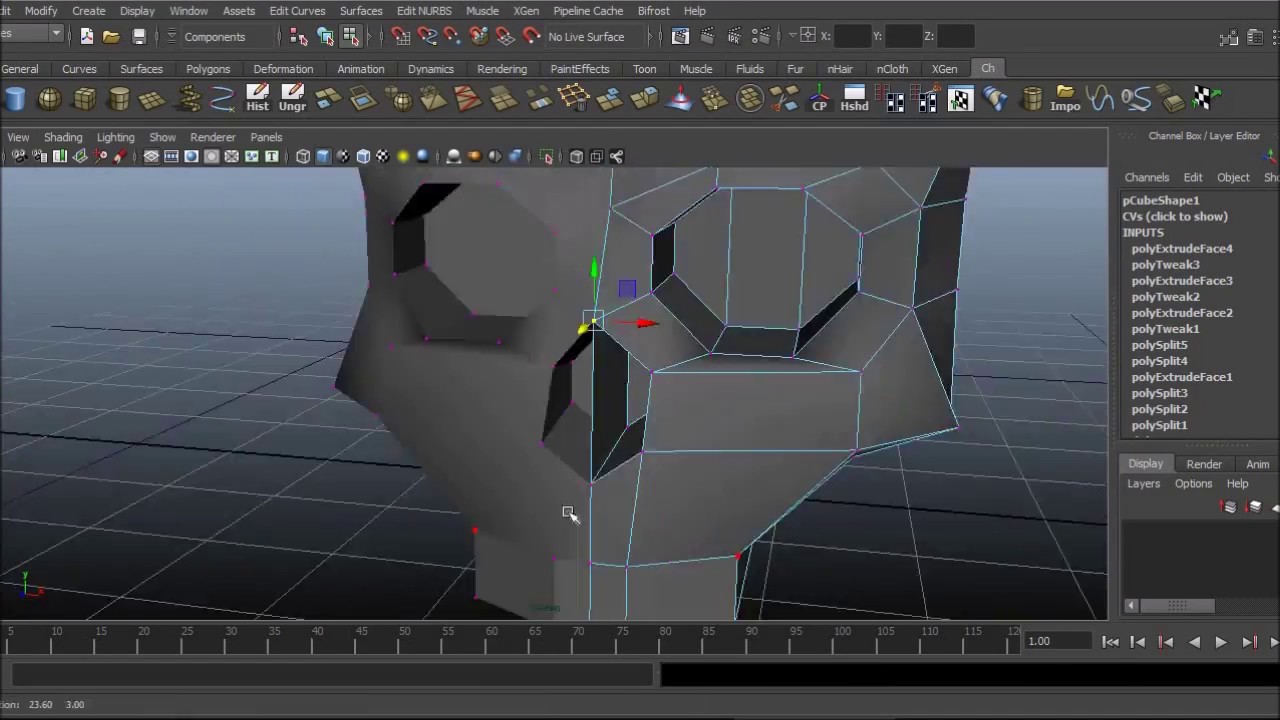Switch to the Polygons shelf tab
This screenshot has width=1280, height=720.
(208, 69)
